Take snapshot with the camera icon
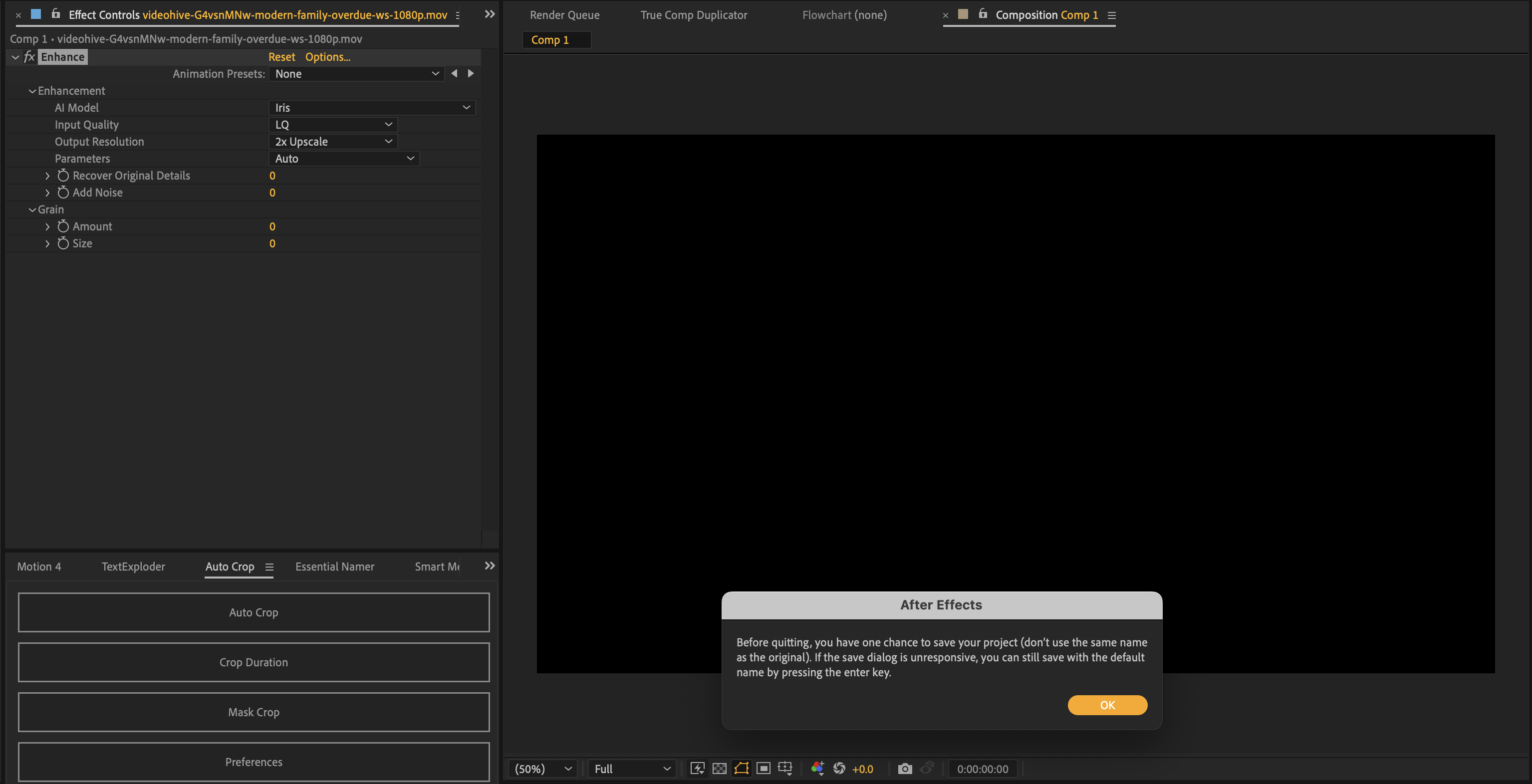The image size is (1532, 784). [x=905, y=769]
